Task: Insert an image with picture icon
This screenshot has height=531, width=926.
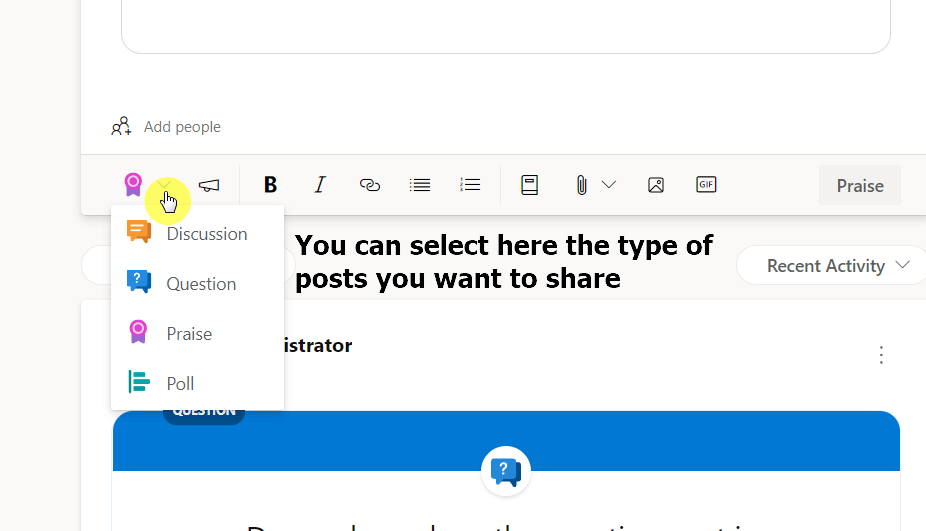Action: tap(656, 185)
